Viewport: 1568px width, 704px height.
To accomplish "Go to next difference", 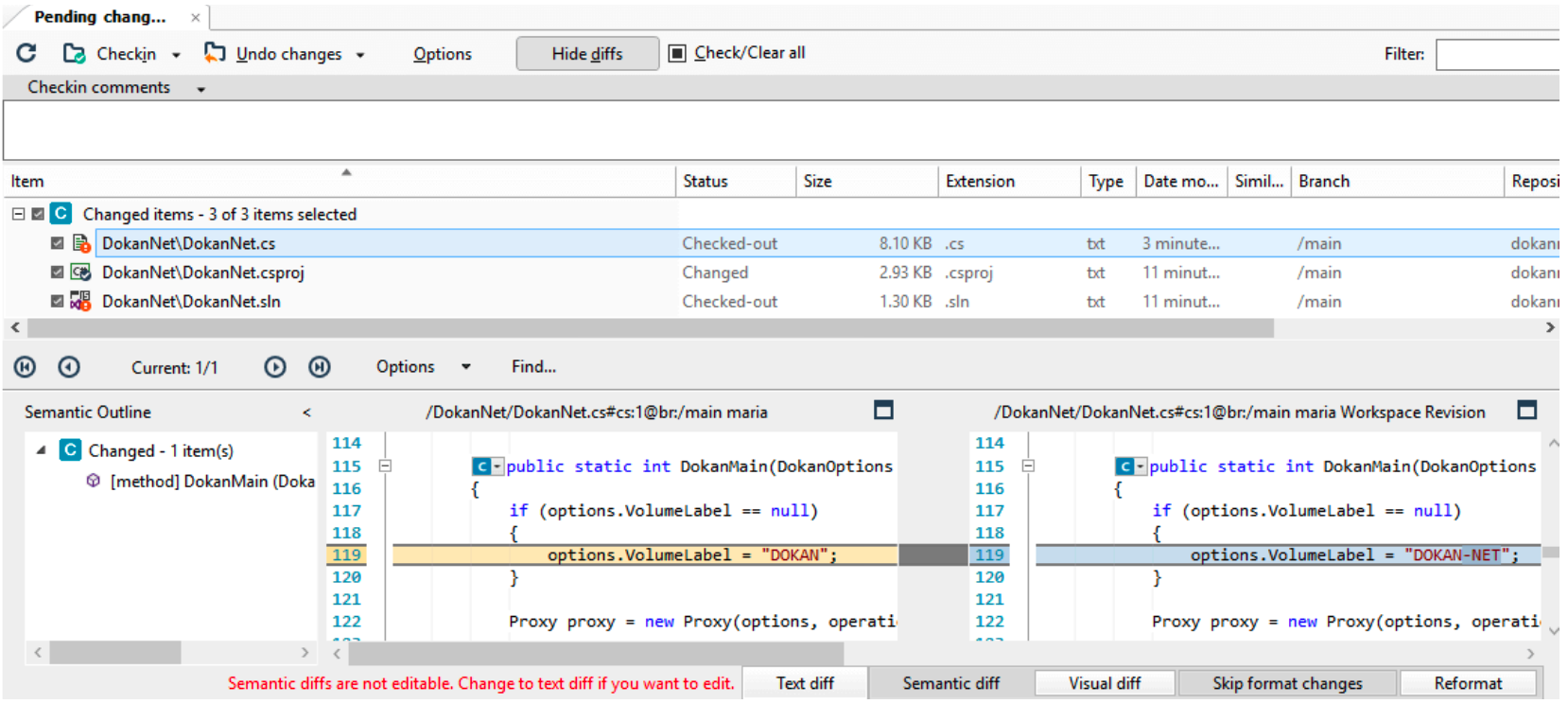I will tap(275, 367).
